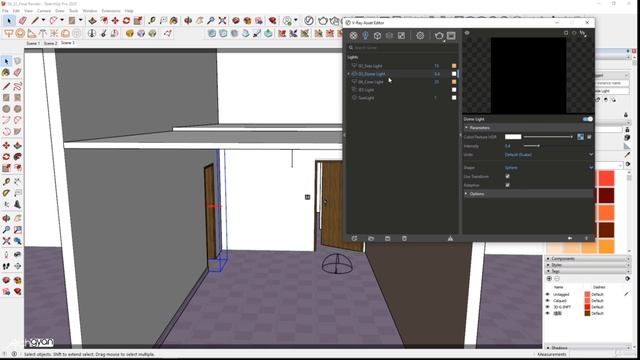This screenshot has height=360, width=640.
Task: Expand Components panel in tray
Action: [x=588, y=259]
